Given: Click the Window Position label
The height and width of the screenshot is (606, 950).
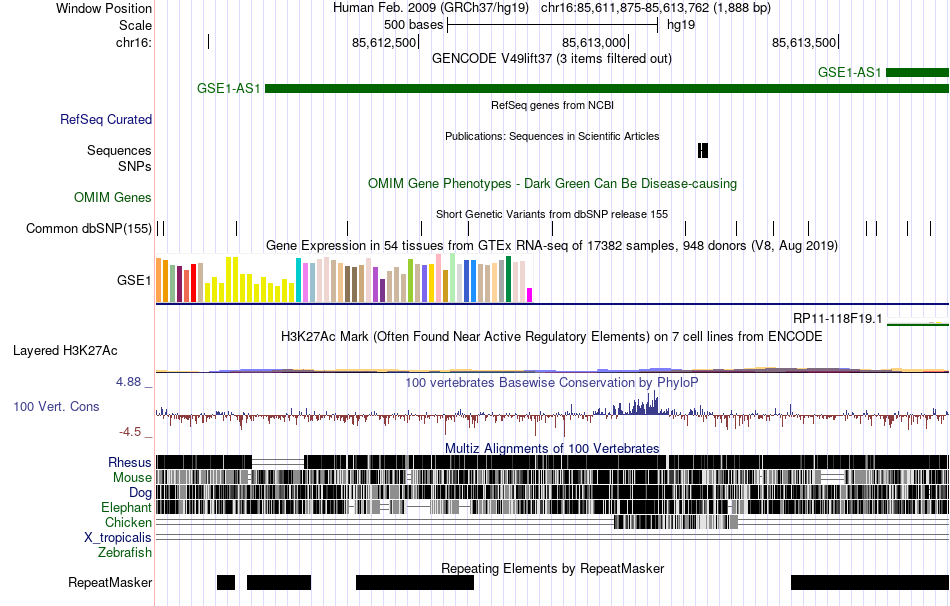Looking at the screenshot, I should click(104, 8).
